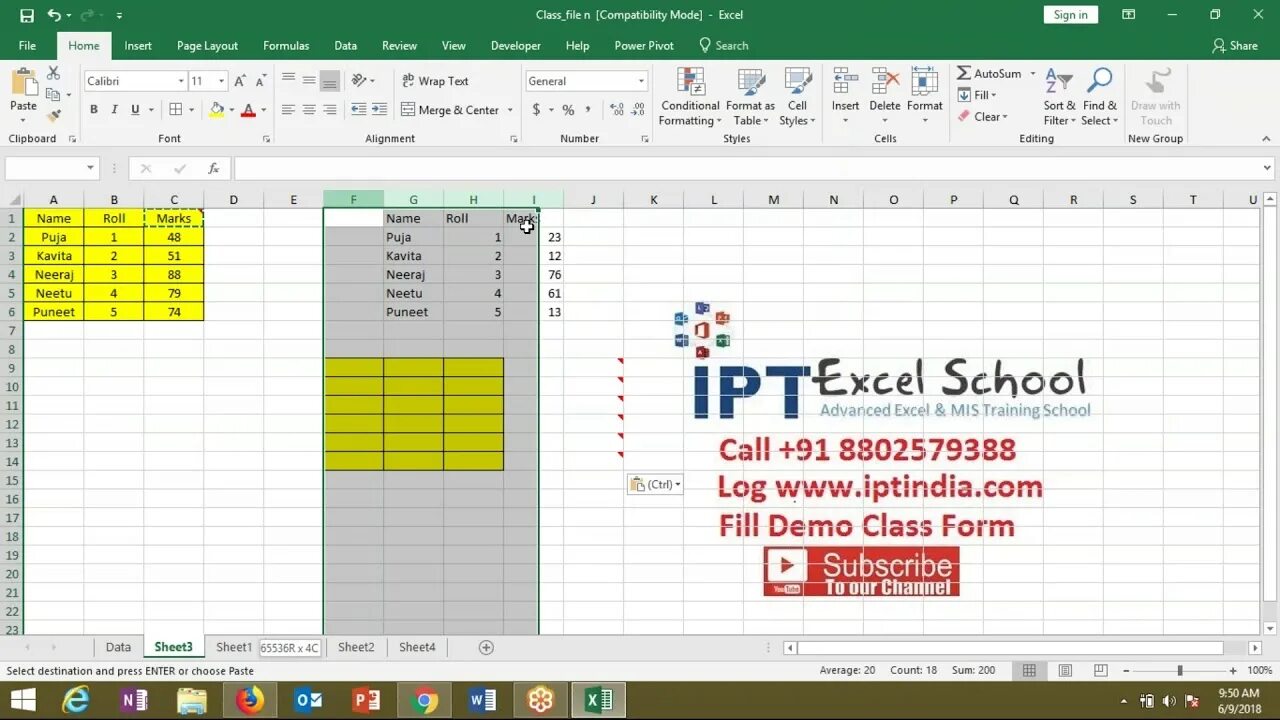Open the Name Box dropdown arrow
The height and width of the screenshot is (720, 1280).
90,169
